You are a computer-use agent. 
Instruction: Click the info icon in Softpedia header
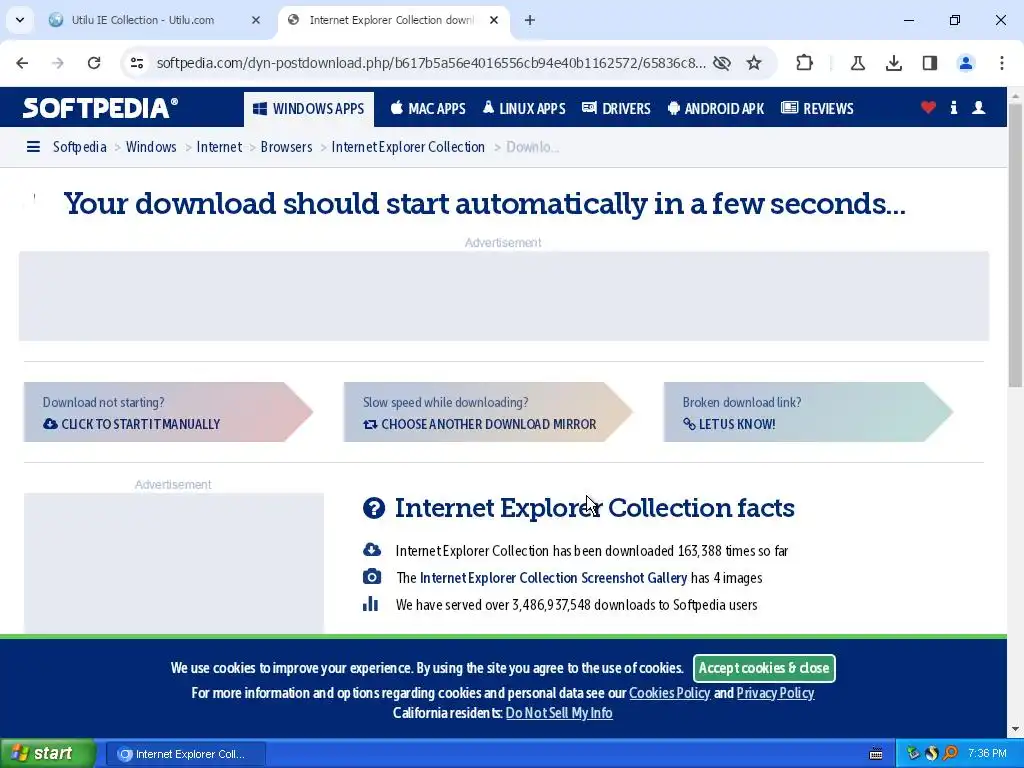[954, 108]
